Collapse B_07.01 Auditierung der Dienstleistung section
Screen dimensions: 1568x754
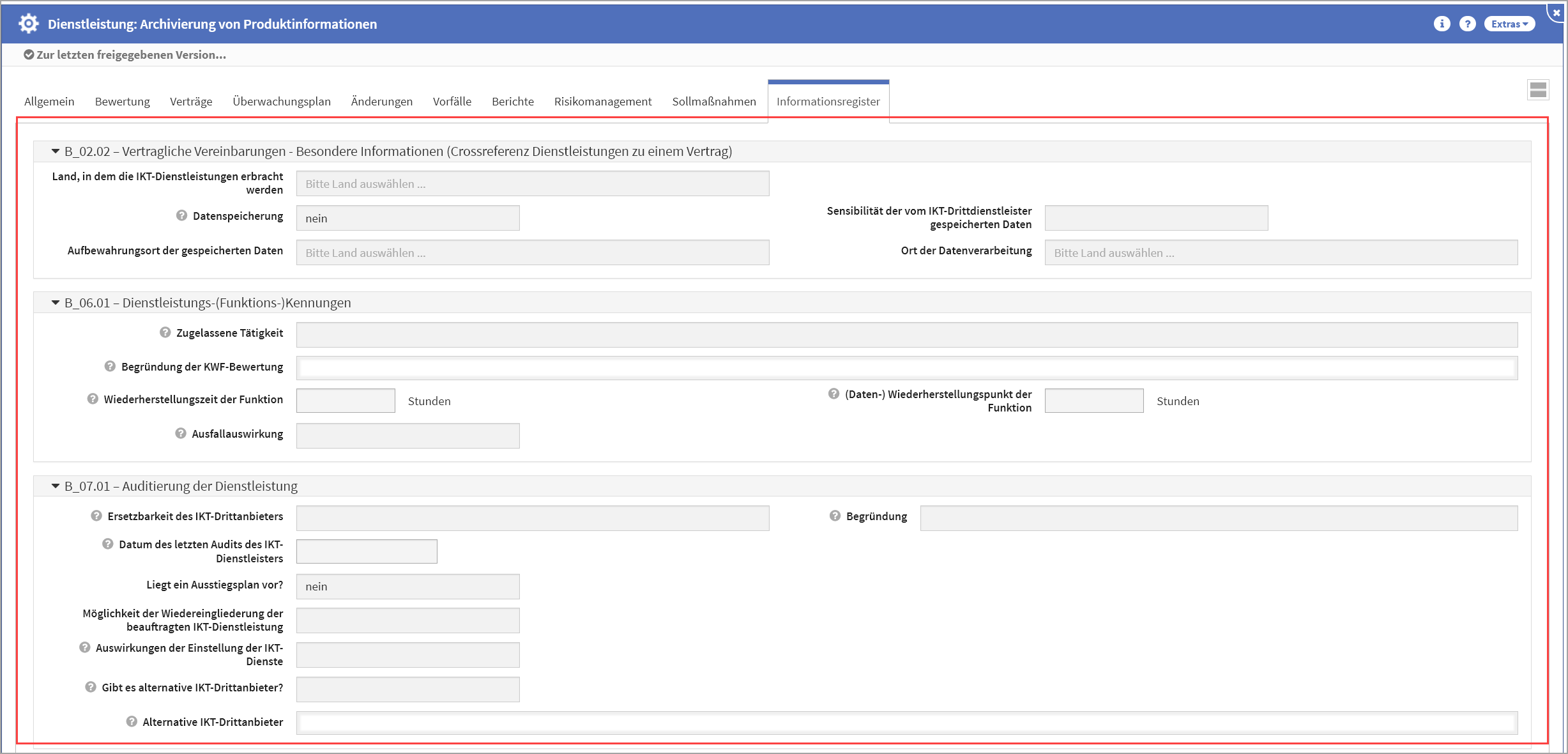click(x=56, y=486)
